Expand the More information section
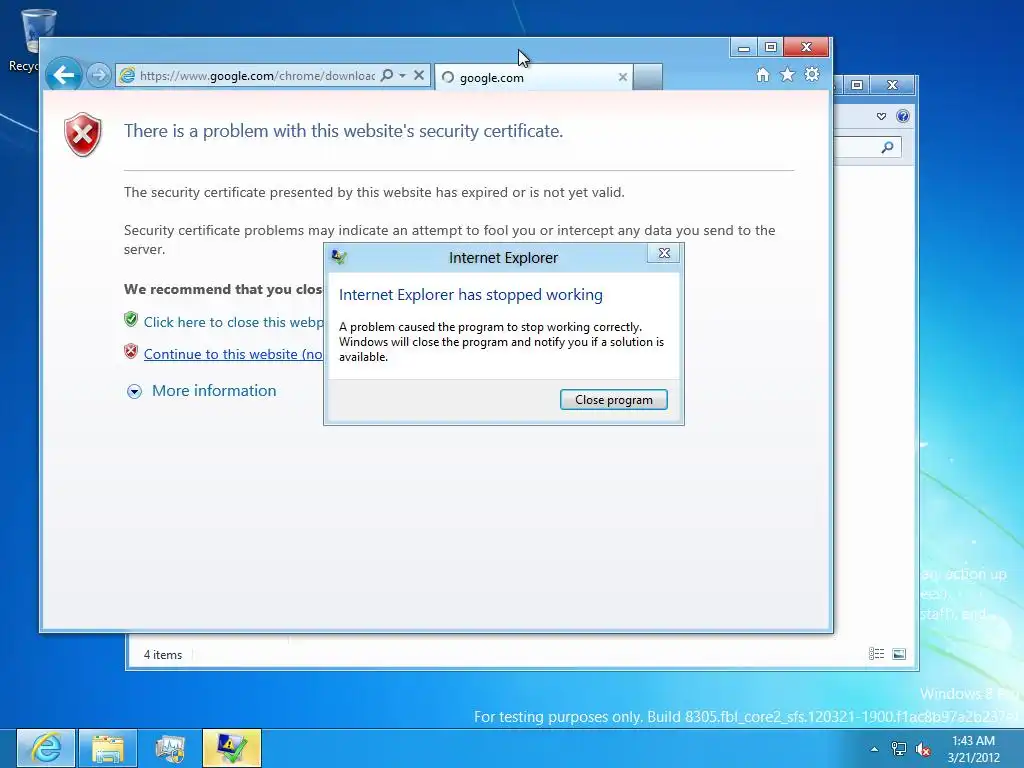This screenshot has height=768, width=1024. 134,391
